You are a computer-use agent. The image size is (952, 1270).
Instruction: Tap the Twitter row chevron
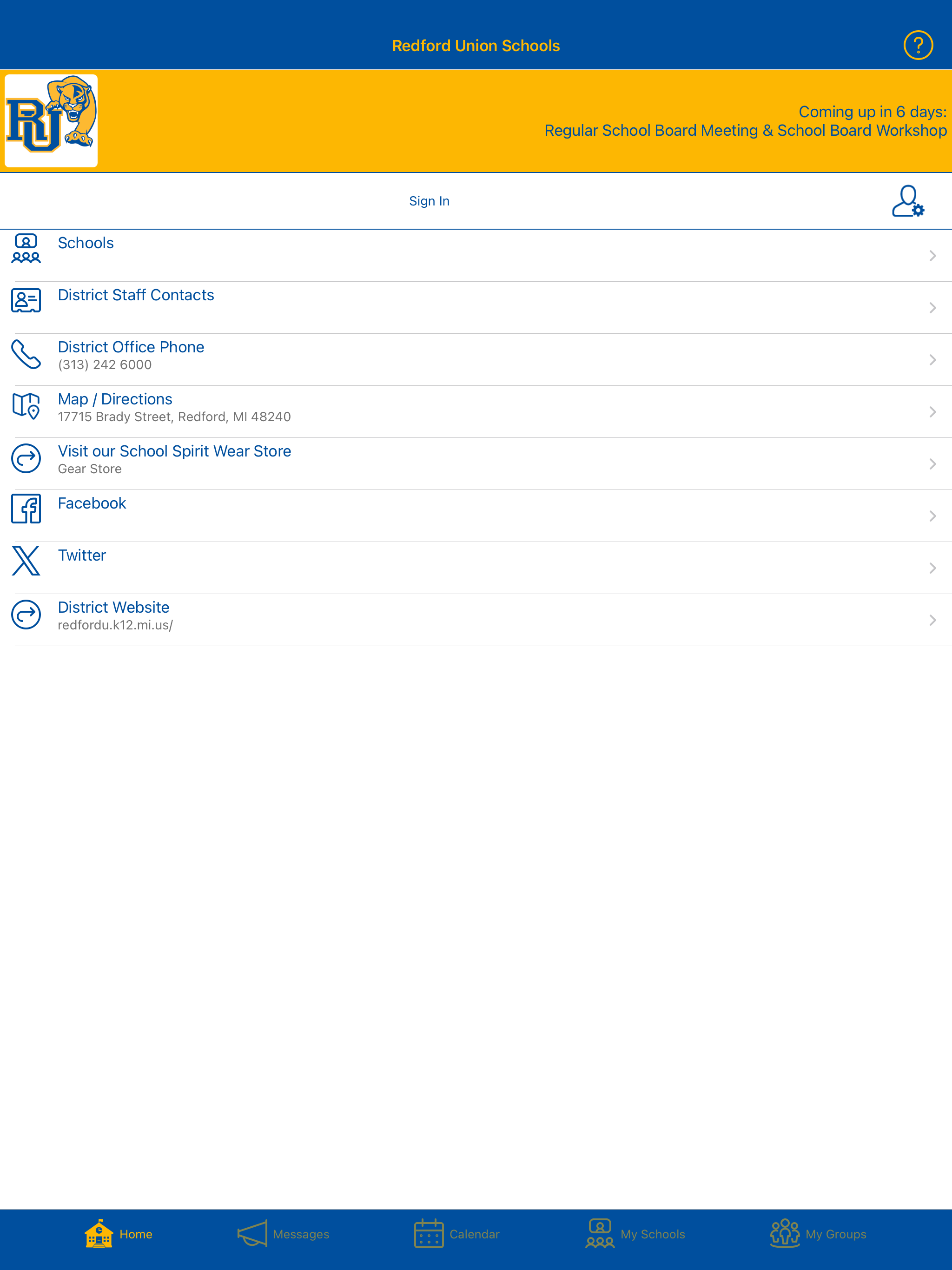[x=932, y=568]
